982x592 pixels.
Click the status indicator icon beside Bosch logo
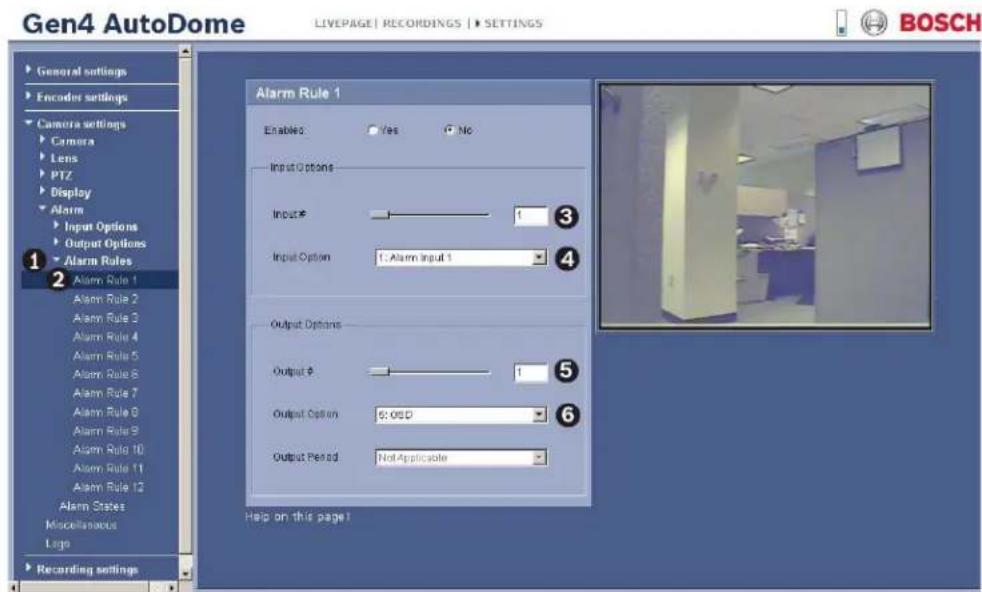coord(842,23)
